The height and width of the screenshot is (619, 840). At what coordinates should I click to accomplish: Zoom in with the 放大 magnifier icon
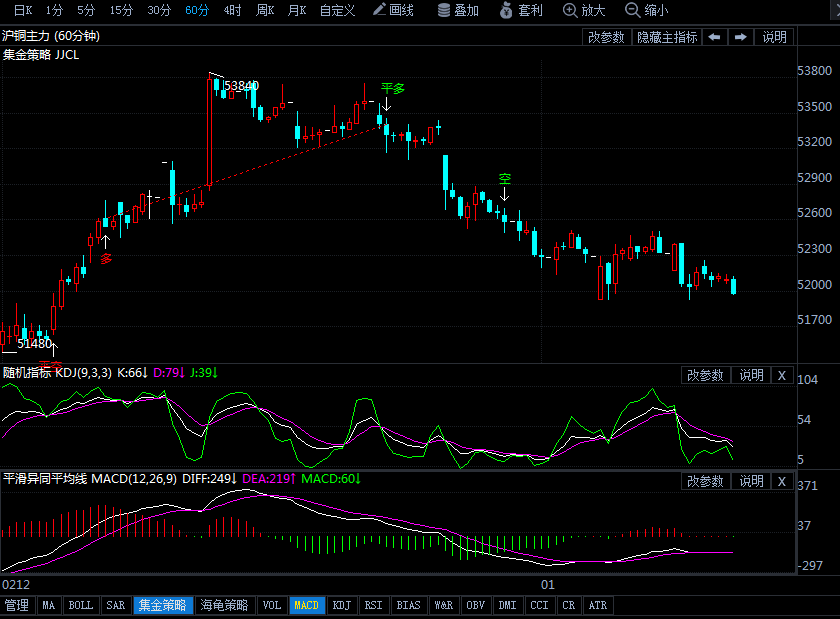tap(576, 13)
